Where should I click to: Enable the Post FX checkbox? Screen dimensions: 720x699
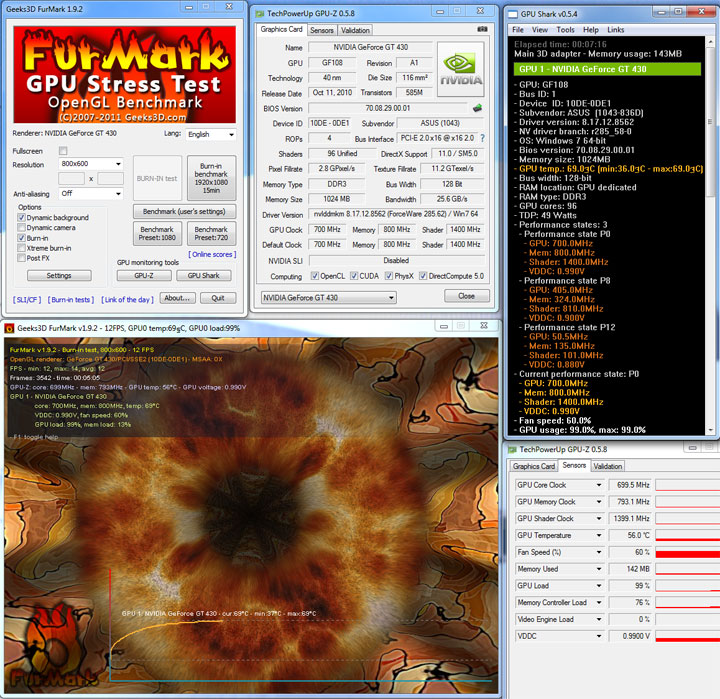[21, 258]
